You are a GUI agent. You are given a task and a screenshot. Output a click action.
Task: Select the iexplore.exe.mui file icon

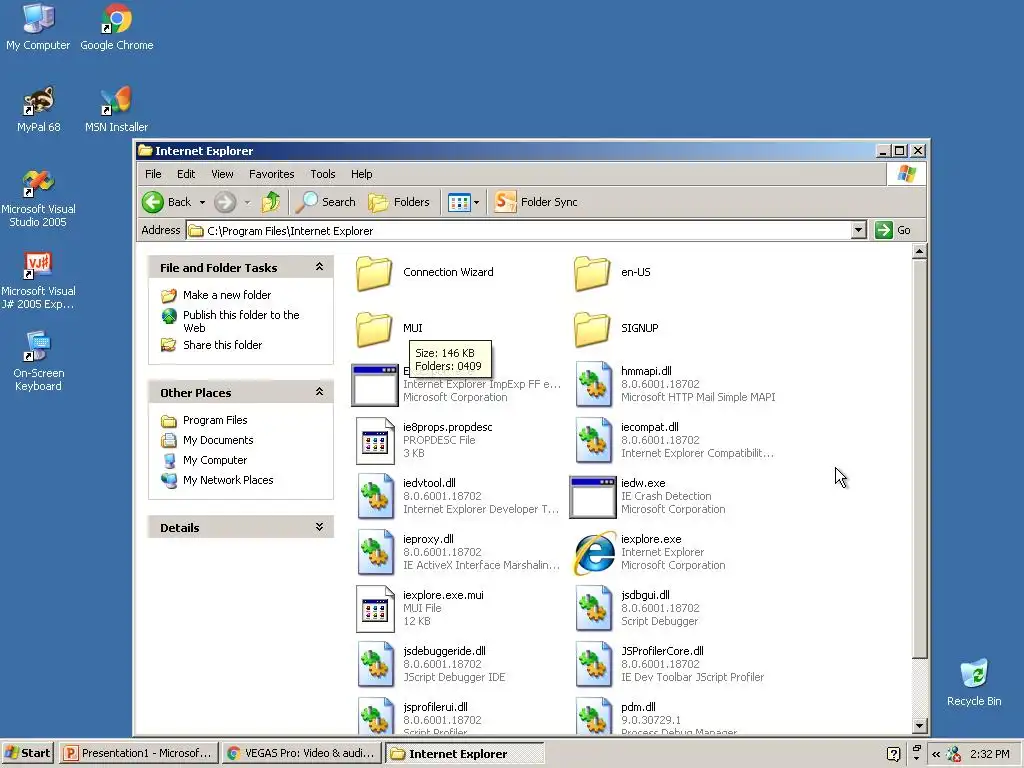(376, 609)
